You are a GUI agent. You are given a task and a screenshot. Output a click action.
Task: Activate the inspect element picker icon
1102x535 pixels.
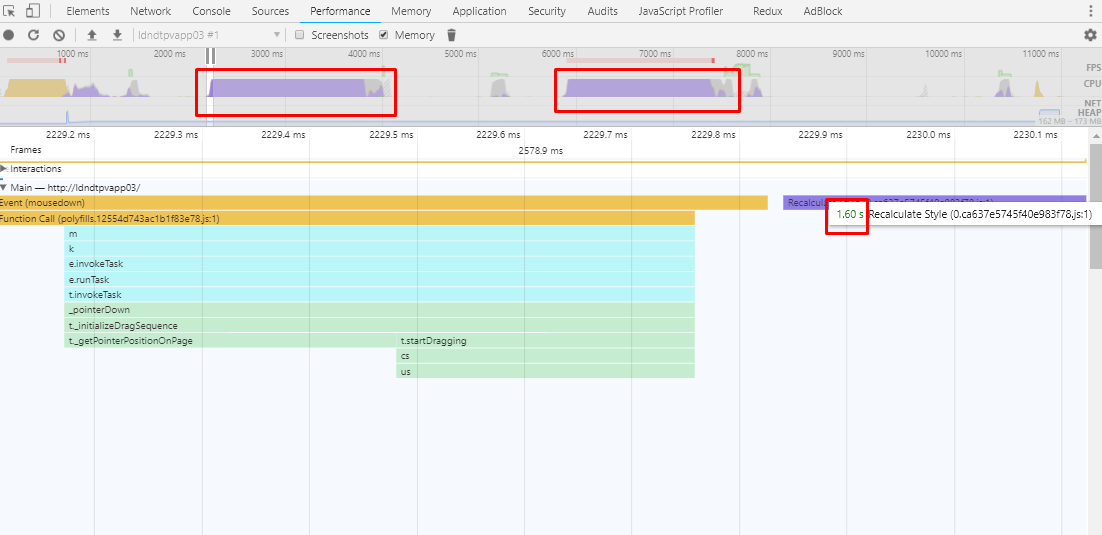coord(9,11)
